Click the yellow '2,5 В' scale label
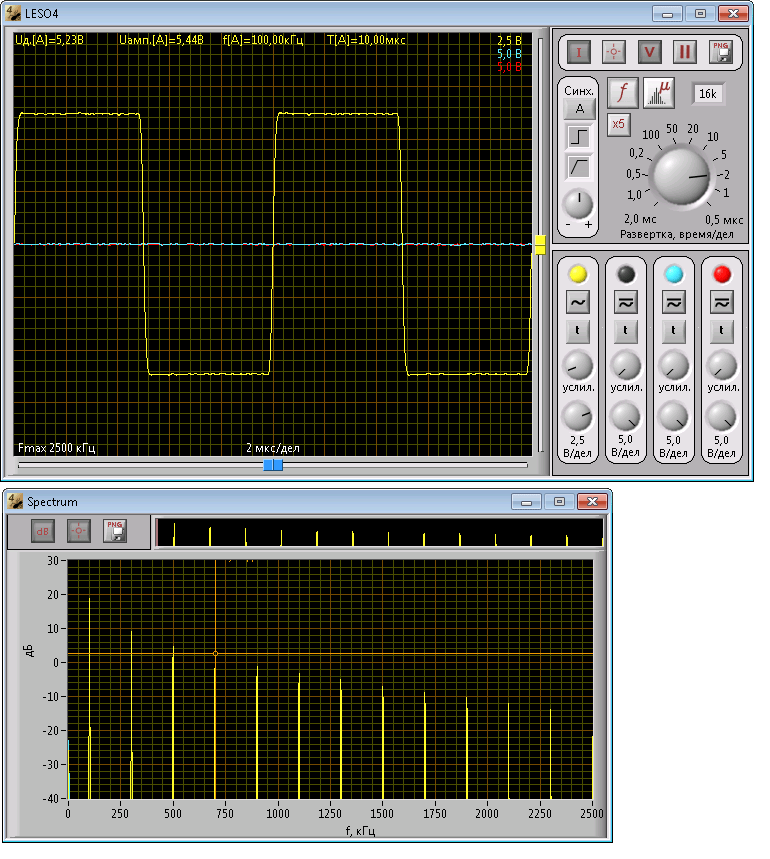The width and height of the screenshot is (770, 859). [x=509, y=41]
